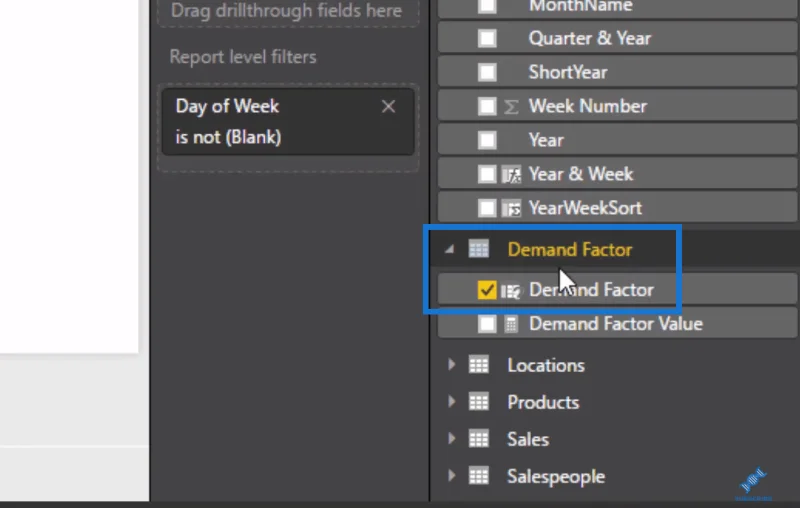Expand the Salespeople table
Screen dimensions: 800x508
coord(452,475)
